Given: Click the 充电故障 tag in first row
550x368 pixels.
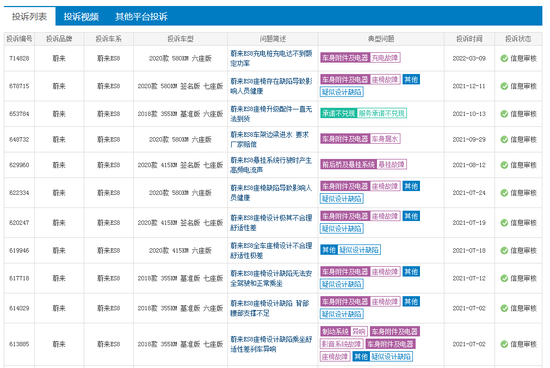Looking at the screenshot, I should (x=385, y=58).
